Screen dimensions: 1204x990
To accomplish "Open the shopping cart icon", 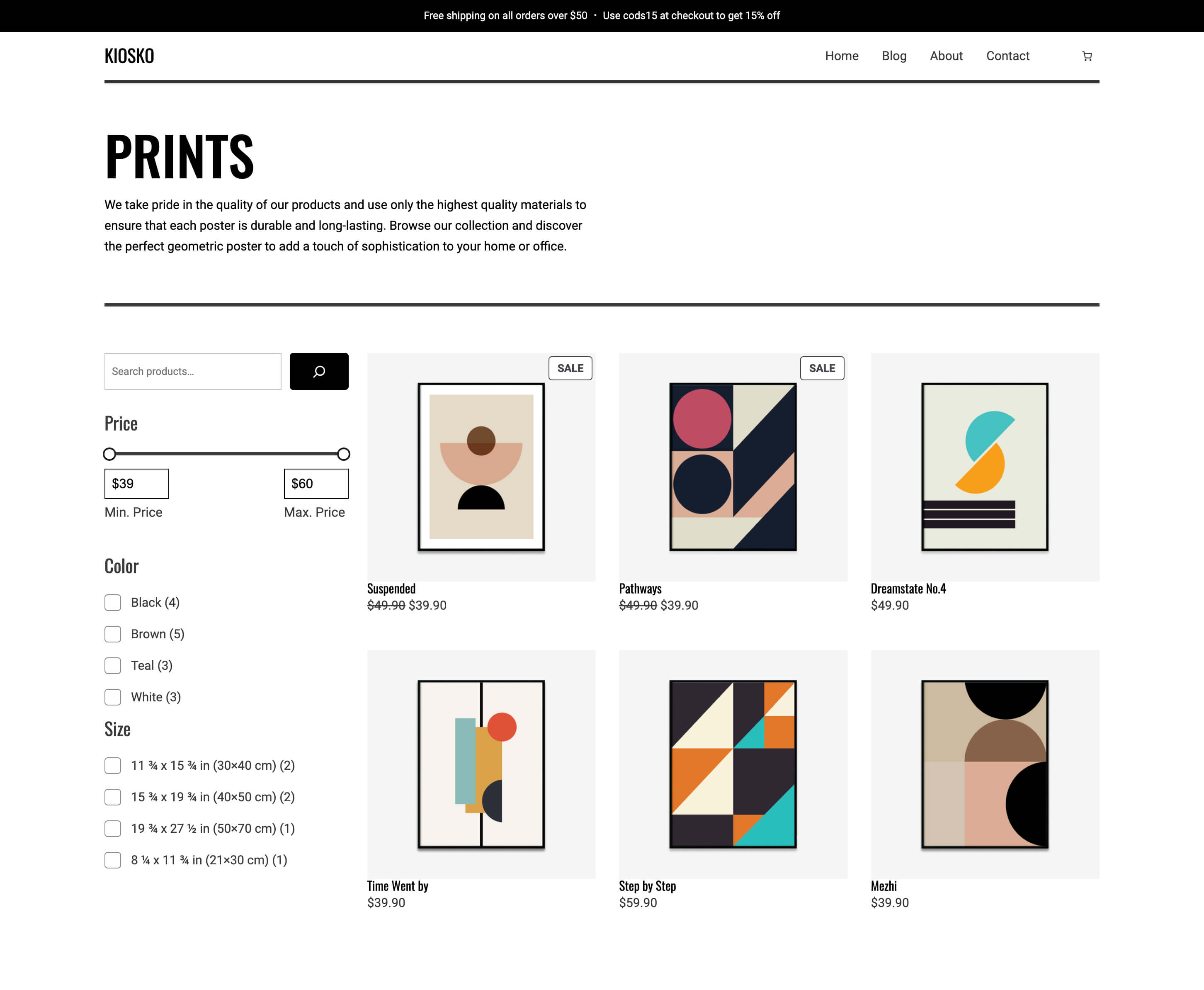I will pyautogui.click(x=1087, y=56).
